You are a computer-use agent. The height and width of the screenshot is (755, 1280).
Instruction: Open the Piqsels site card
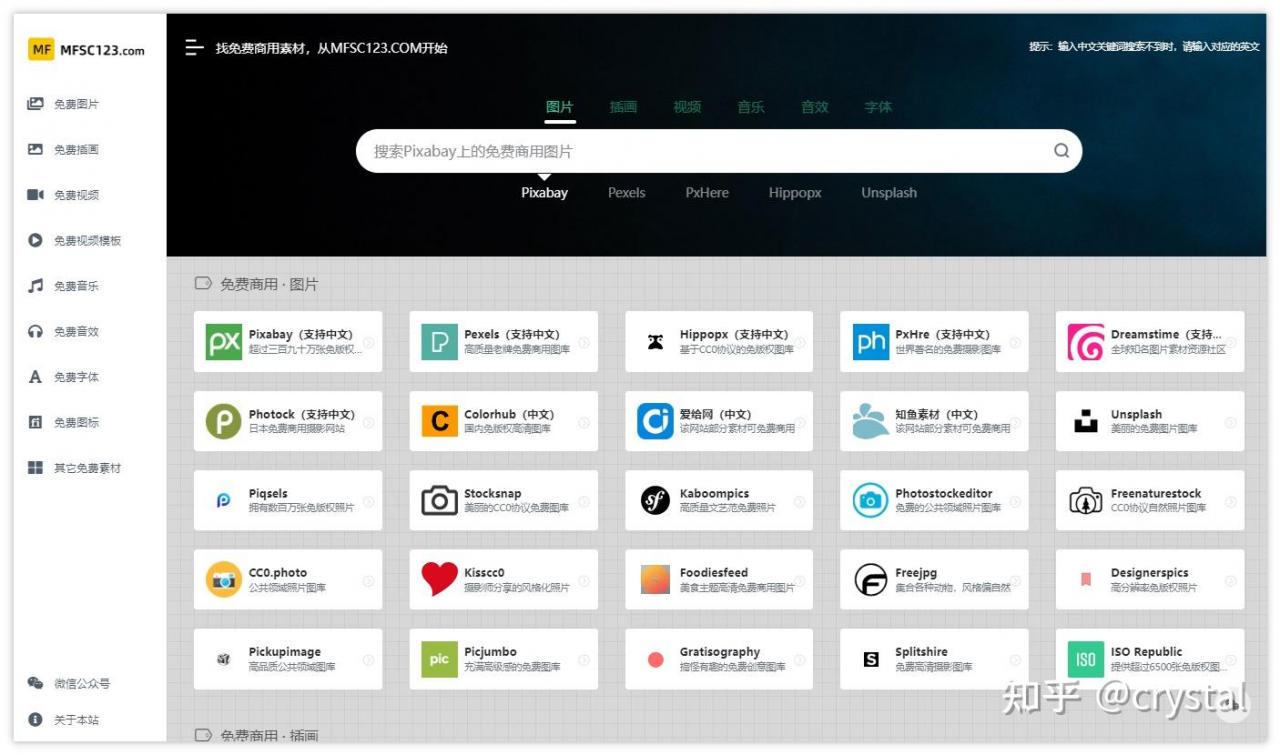point(288,500)
